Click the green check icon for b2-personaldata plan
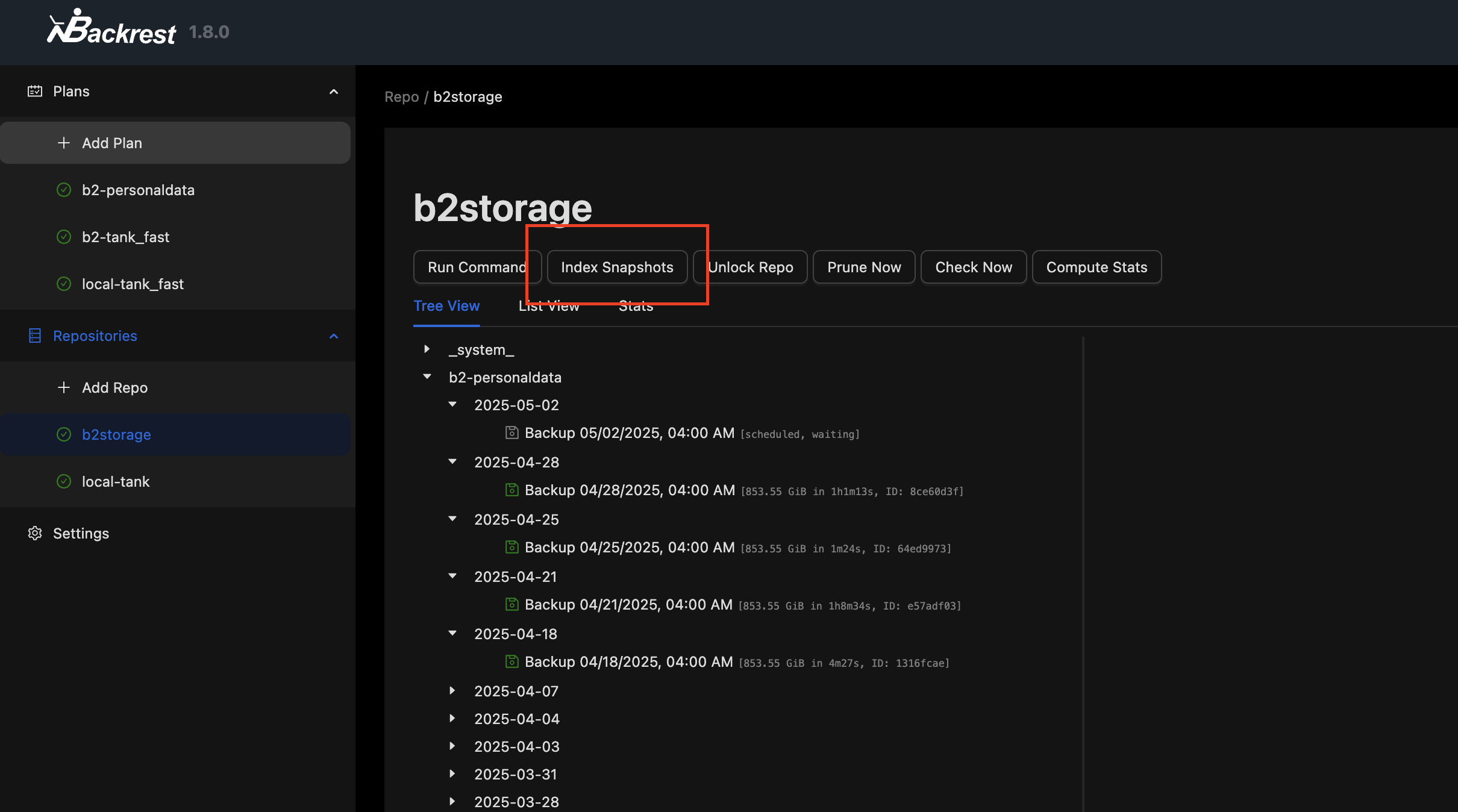 click(x=64, y=190)
